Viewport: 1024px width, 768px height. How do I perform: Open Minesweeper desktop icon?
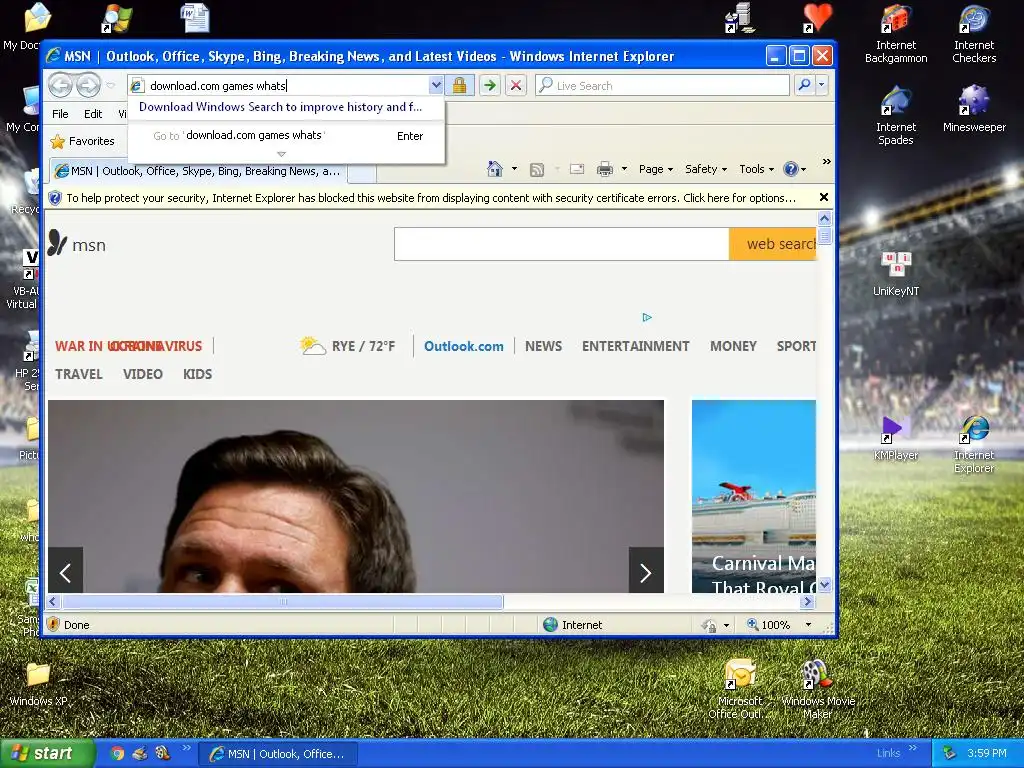click(x=974, y=109)
